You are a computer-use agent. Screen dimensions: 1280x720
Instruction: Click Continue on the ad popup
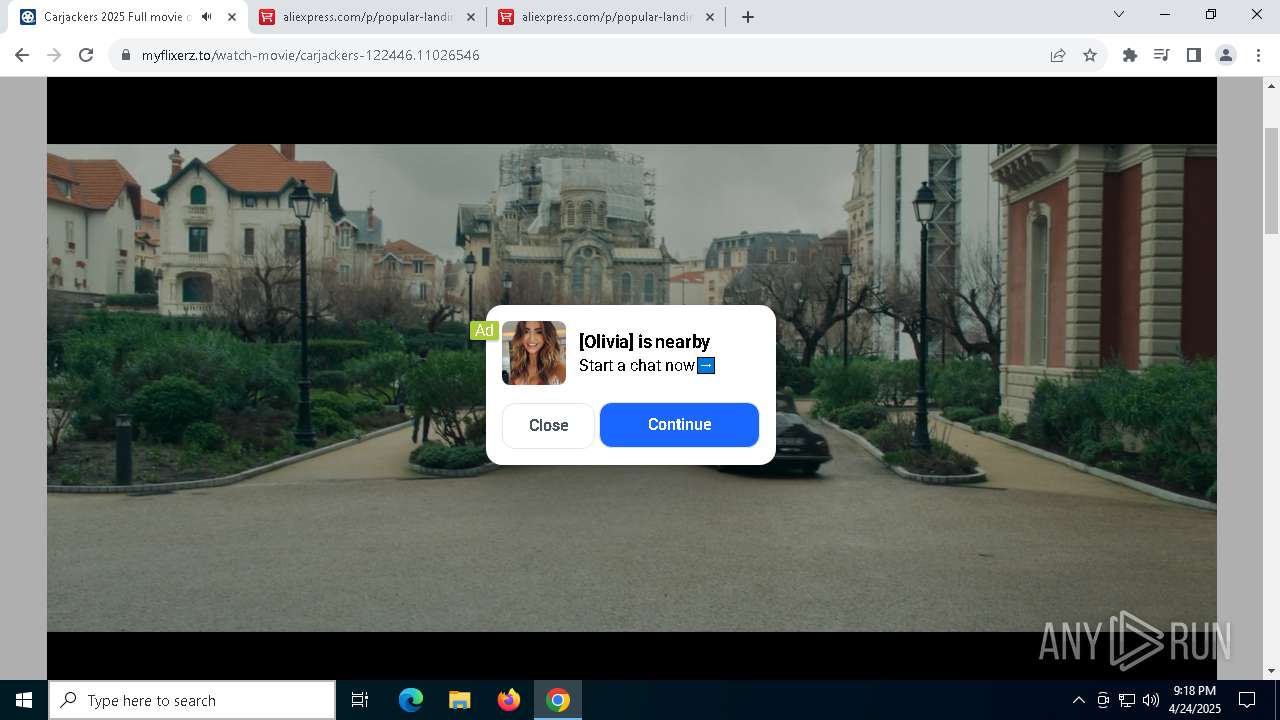coord(679,425)
